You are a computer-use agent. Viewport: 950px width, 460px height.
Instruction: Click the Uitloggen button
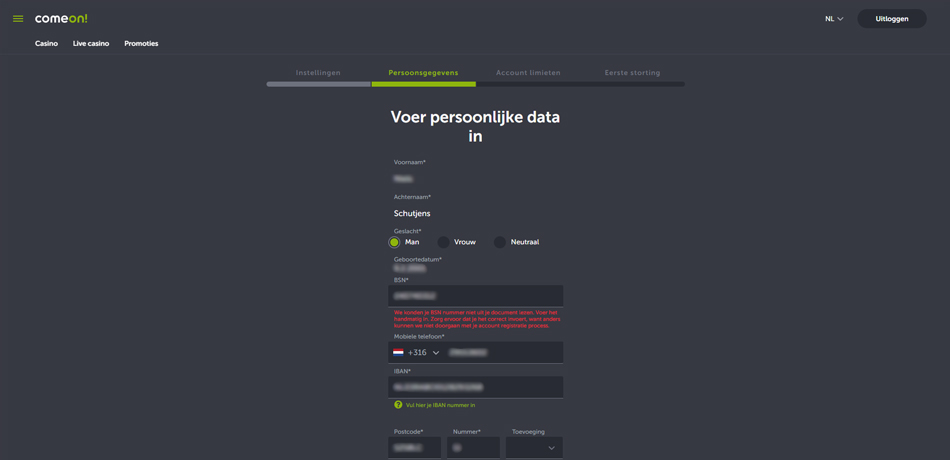point(892,19)
